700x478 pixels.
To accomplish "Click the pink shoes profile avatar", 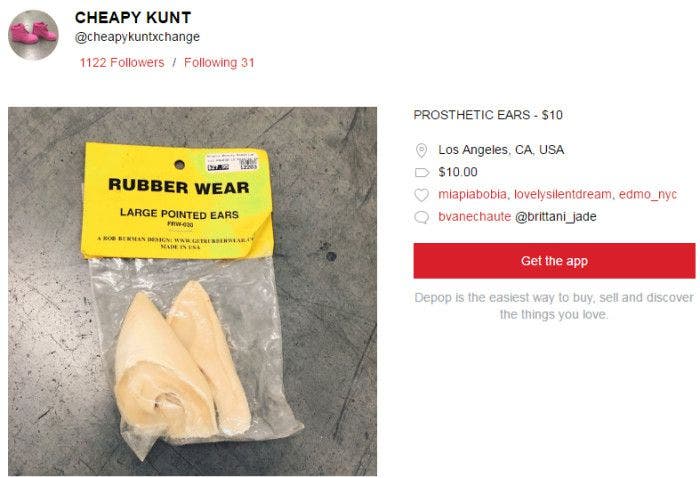I will tap(33, 35).
